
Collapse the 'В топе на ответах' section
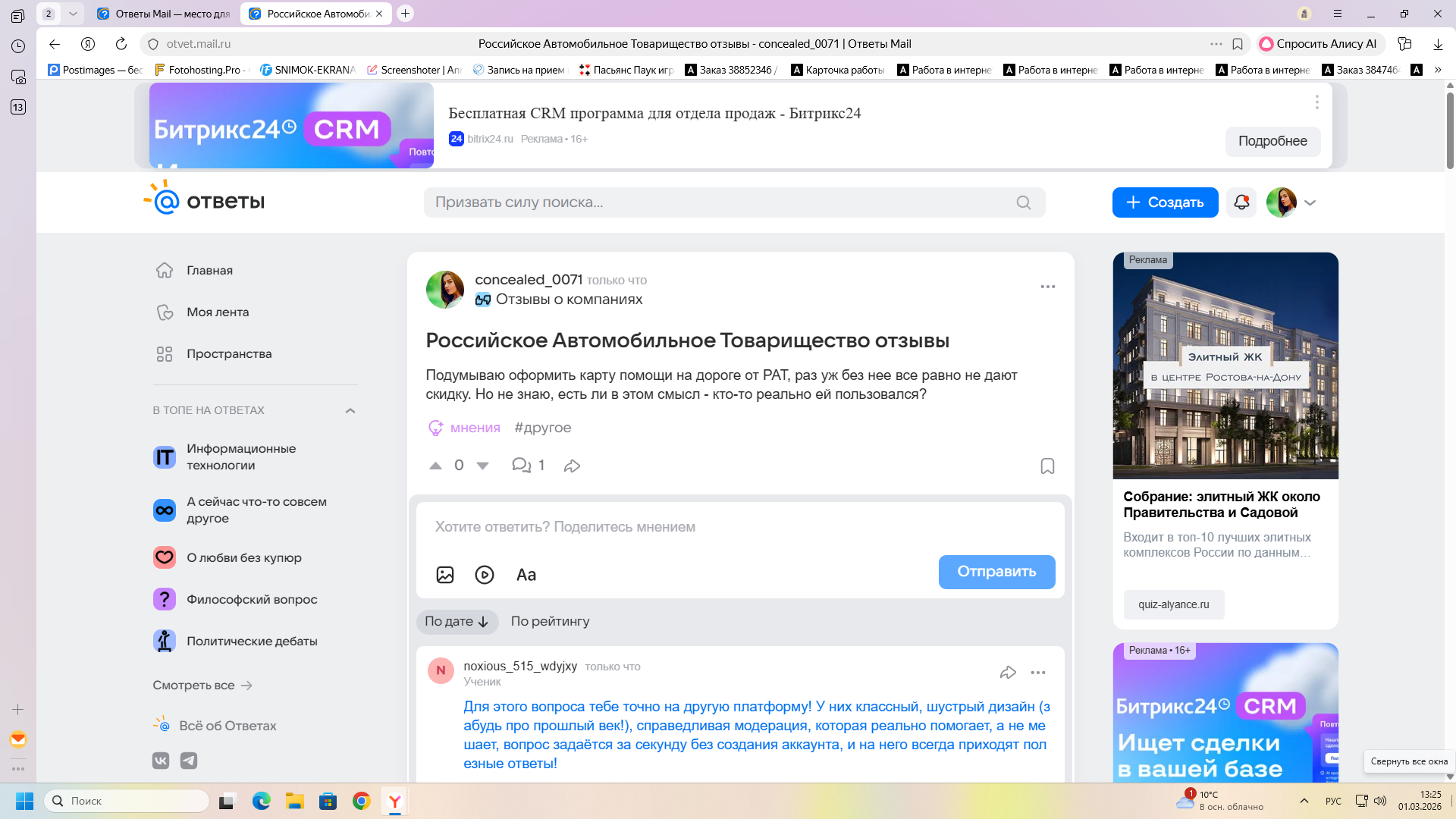350,410
